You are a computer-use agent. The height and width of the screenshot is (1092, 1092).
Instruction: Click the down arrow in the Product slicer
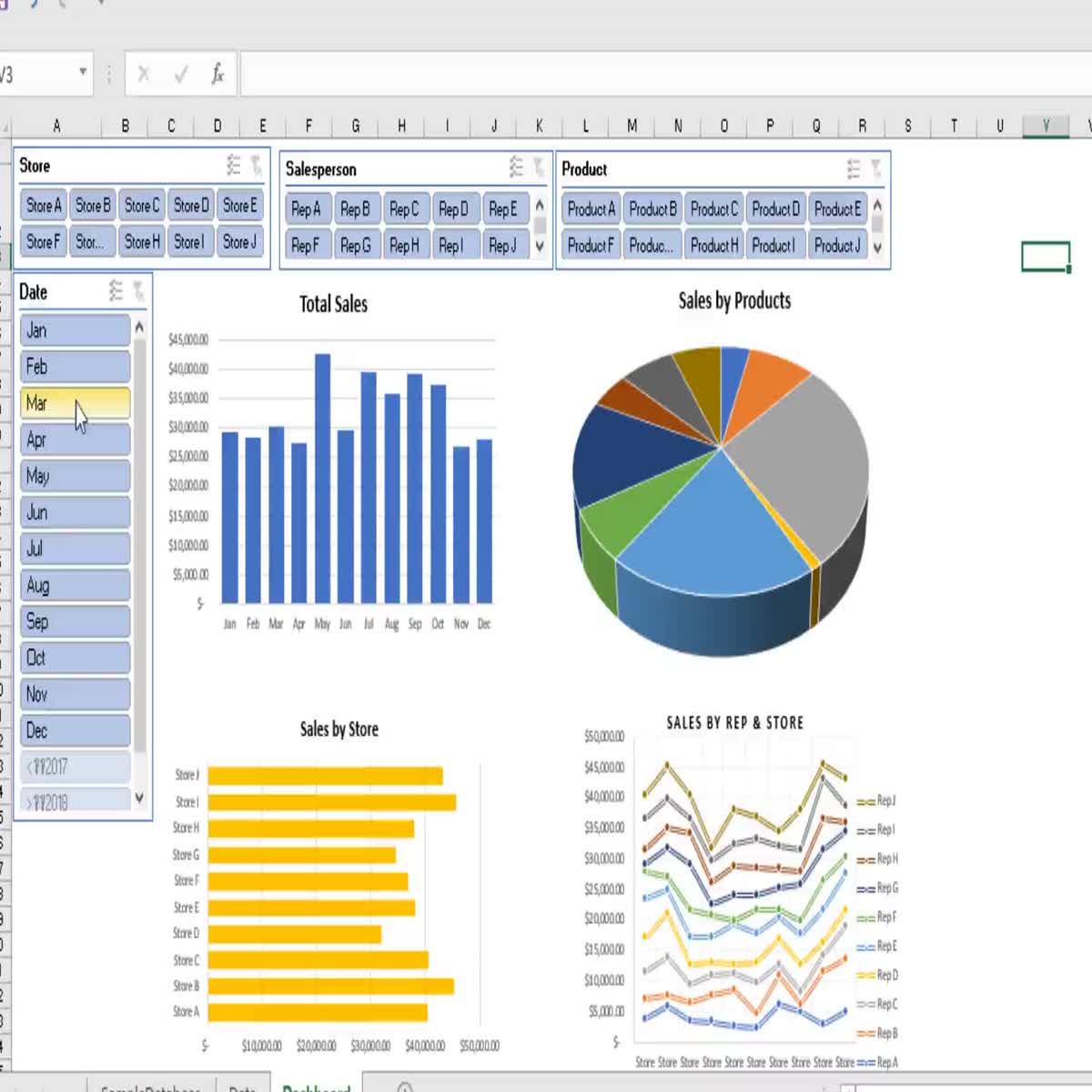(877, 247)
